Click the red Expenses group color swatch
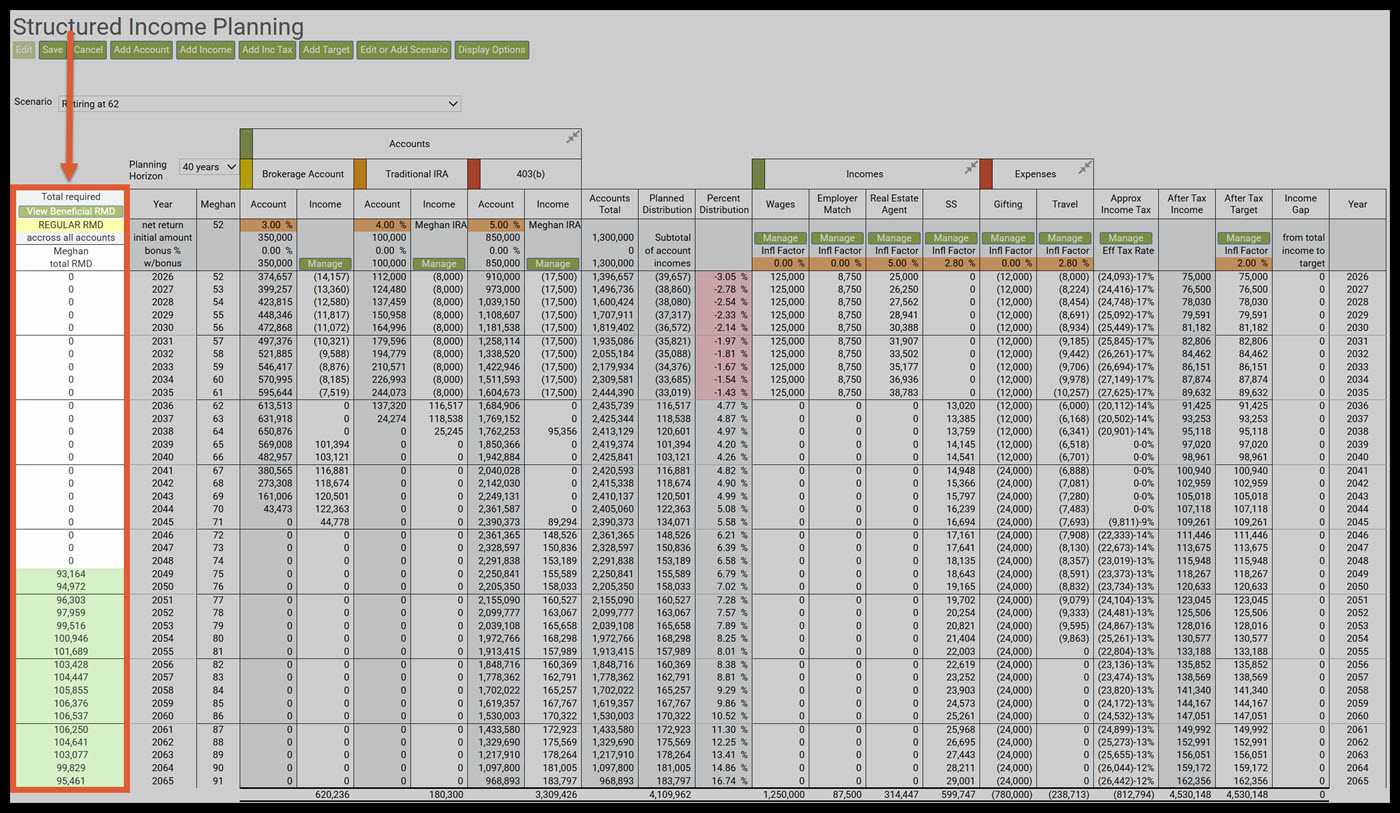Screen dimensions: 1400x813 (986, 173)
